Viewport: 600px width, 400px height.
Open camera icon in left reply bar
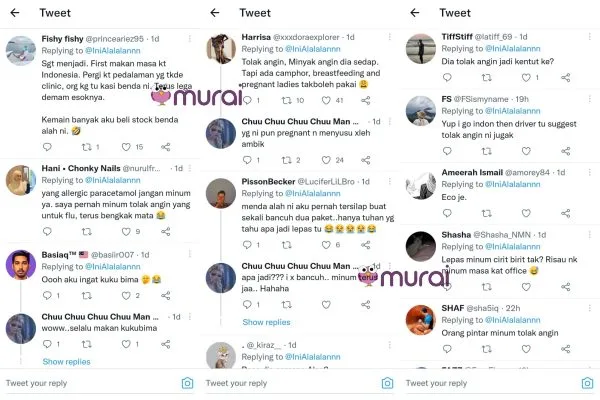pos(188,383)
